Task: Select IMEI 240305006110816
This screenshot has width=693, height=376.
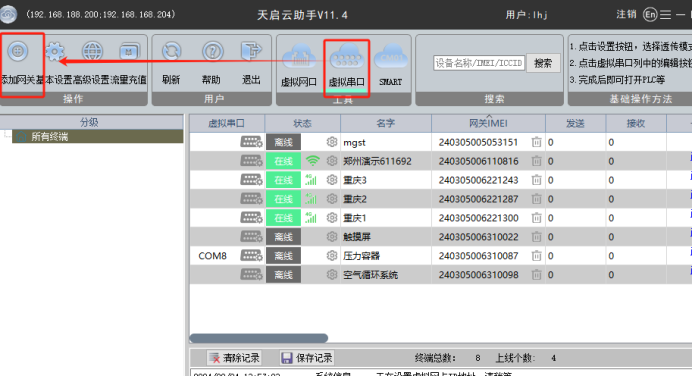Action: click(x=478, y=161)
